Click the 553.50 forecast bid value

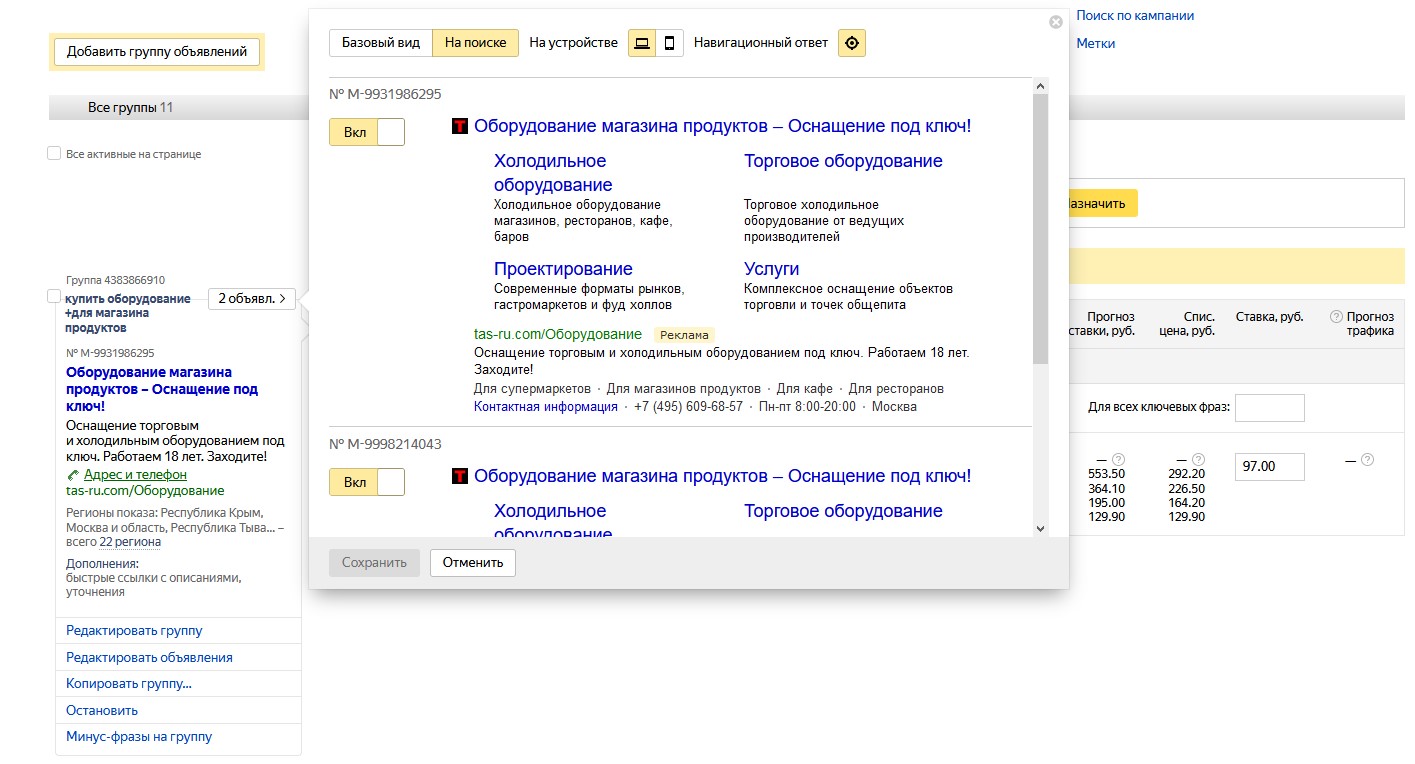(x=1106, y=474)
